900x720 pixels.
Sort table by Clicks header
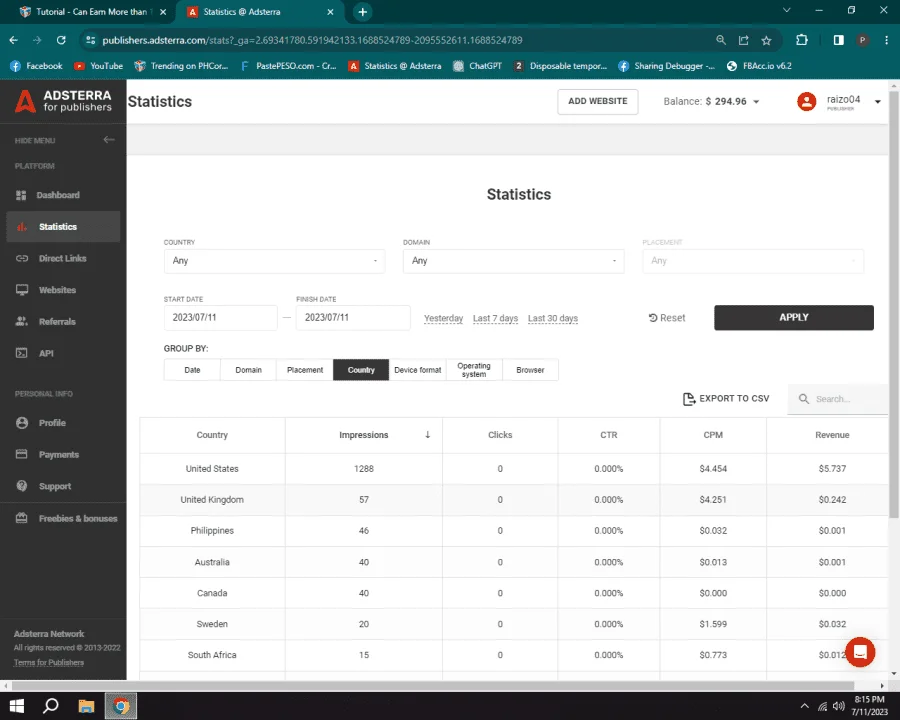click(500, 435)
